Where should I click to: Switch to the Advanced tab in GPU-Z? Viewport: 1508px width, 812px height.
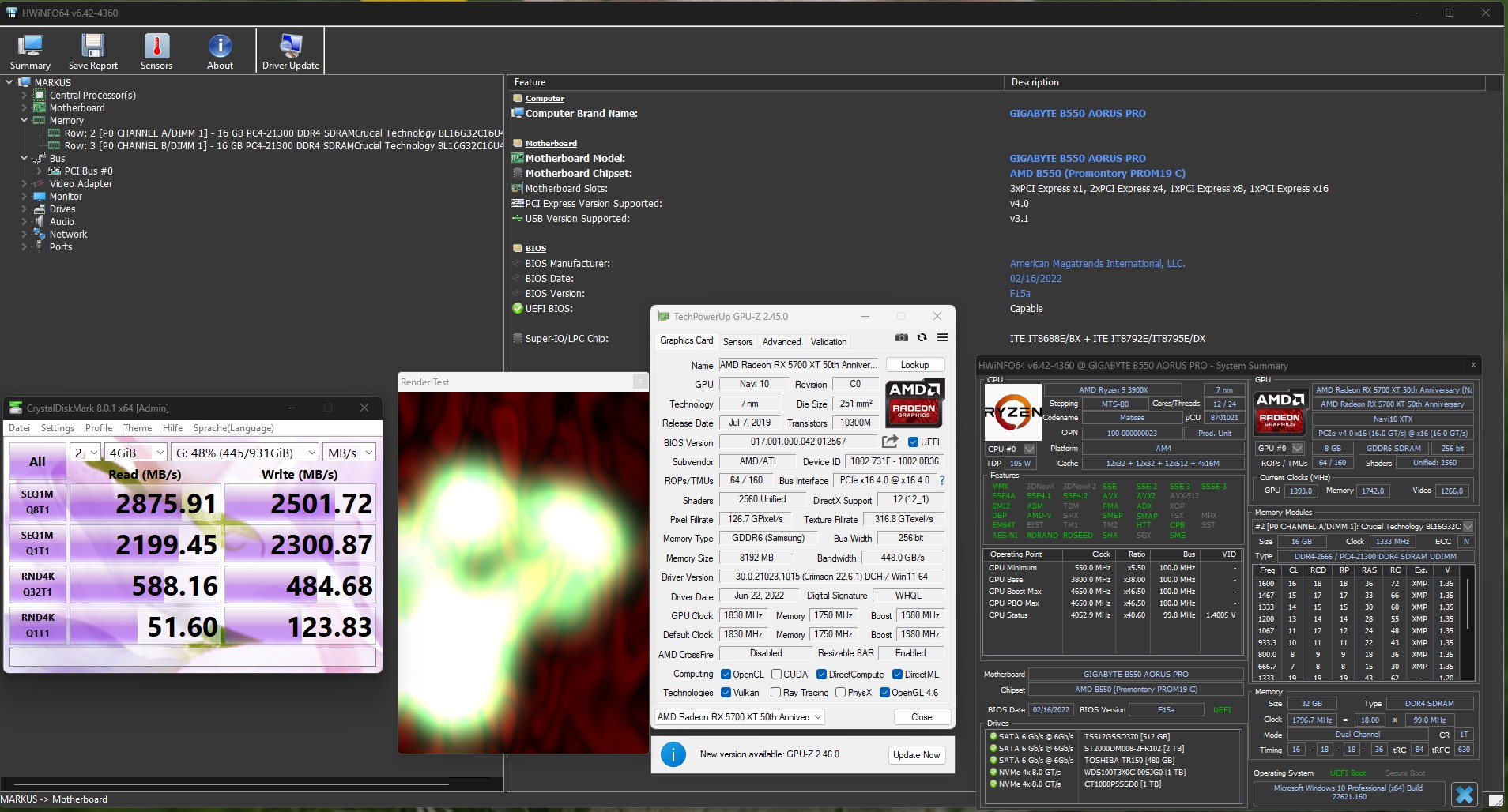coord(782,342)
